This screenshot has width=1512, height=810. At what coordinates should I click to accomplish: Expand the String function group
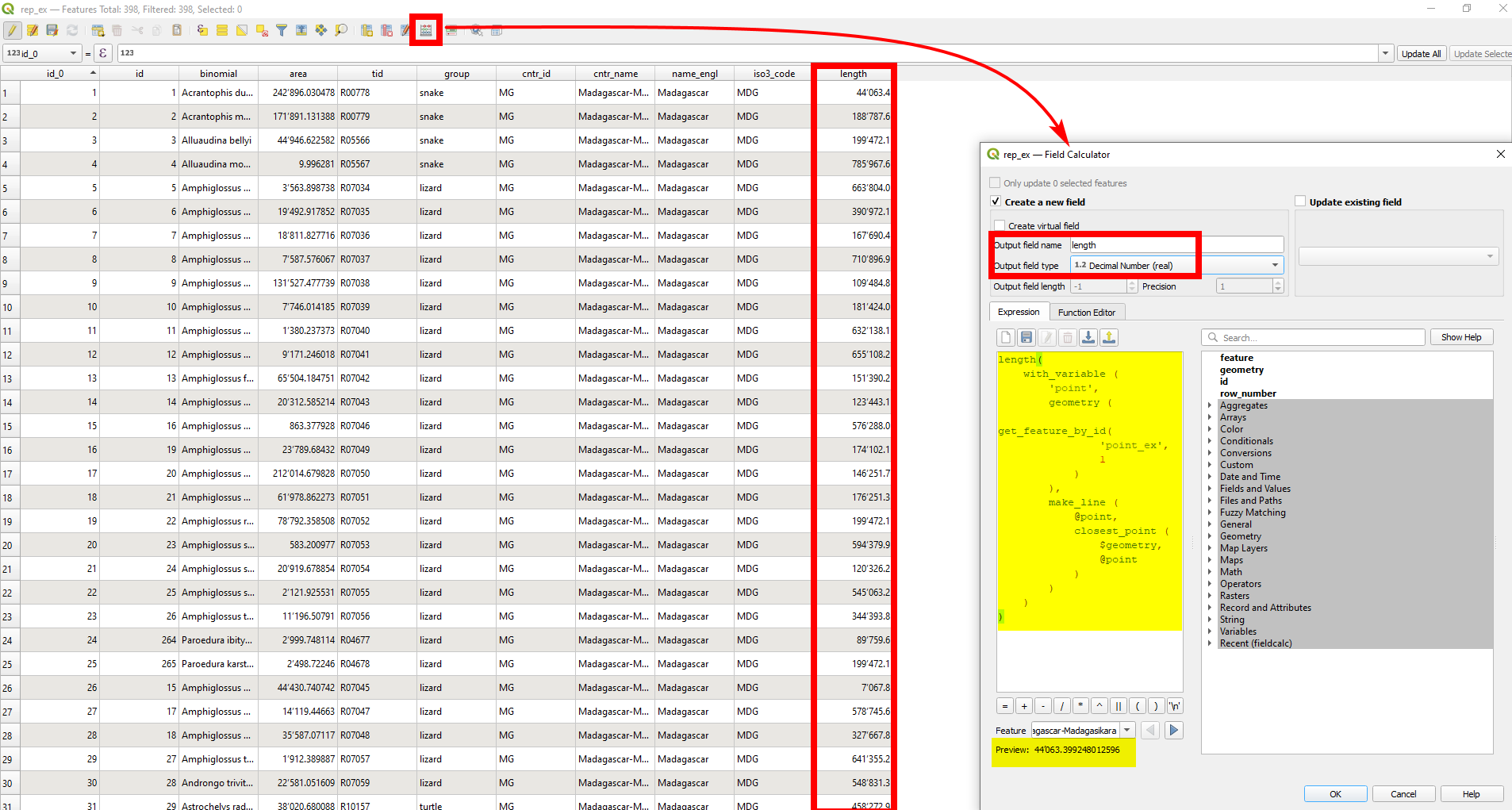1210,620
